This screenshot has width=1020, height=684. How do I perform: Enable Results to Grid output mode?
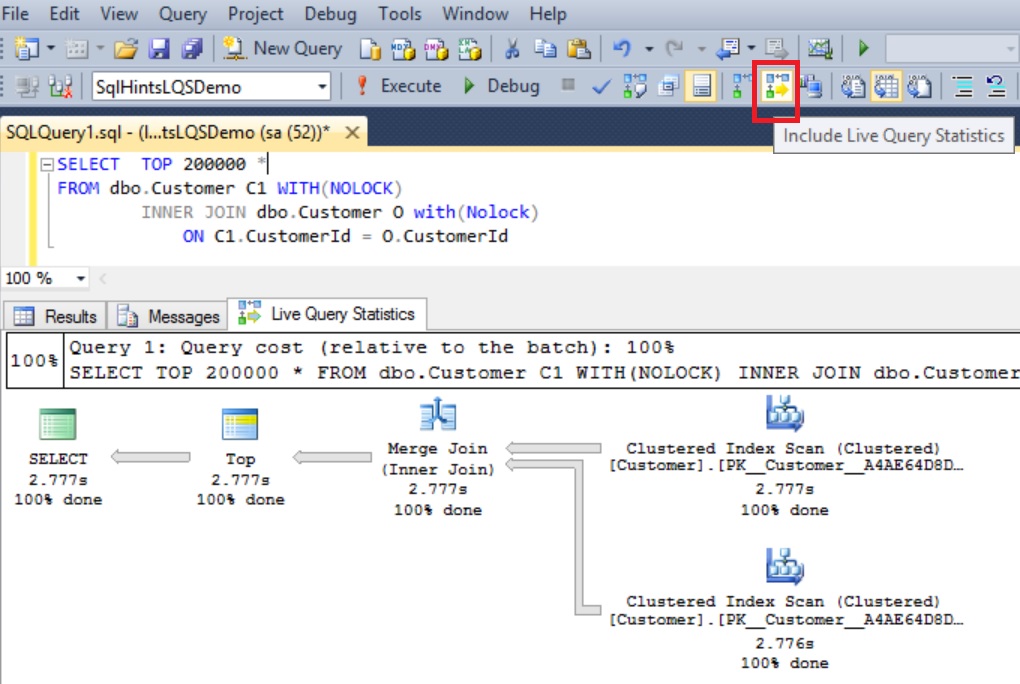coord(886,87)
